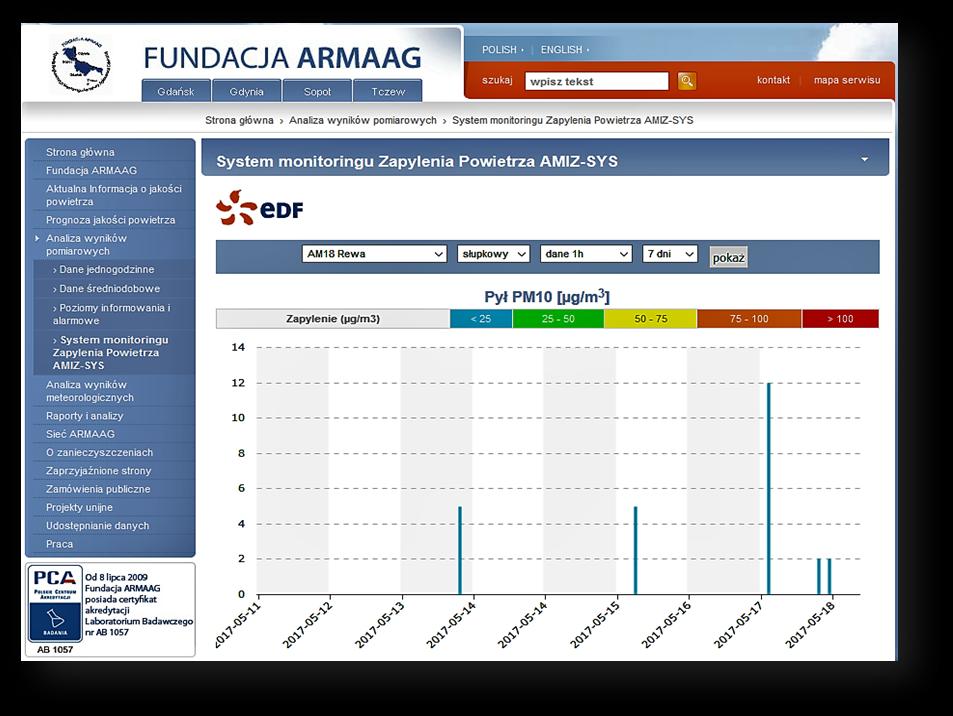The width and height of the screenshot is (953, 716).
Task: Click the PCA accreditation badge
Action: pos(55,604)
